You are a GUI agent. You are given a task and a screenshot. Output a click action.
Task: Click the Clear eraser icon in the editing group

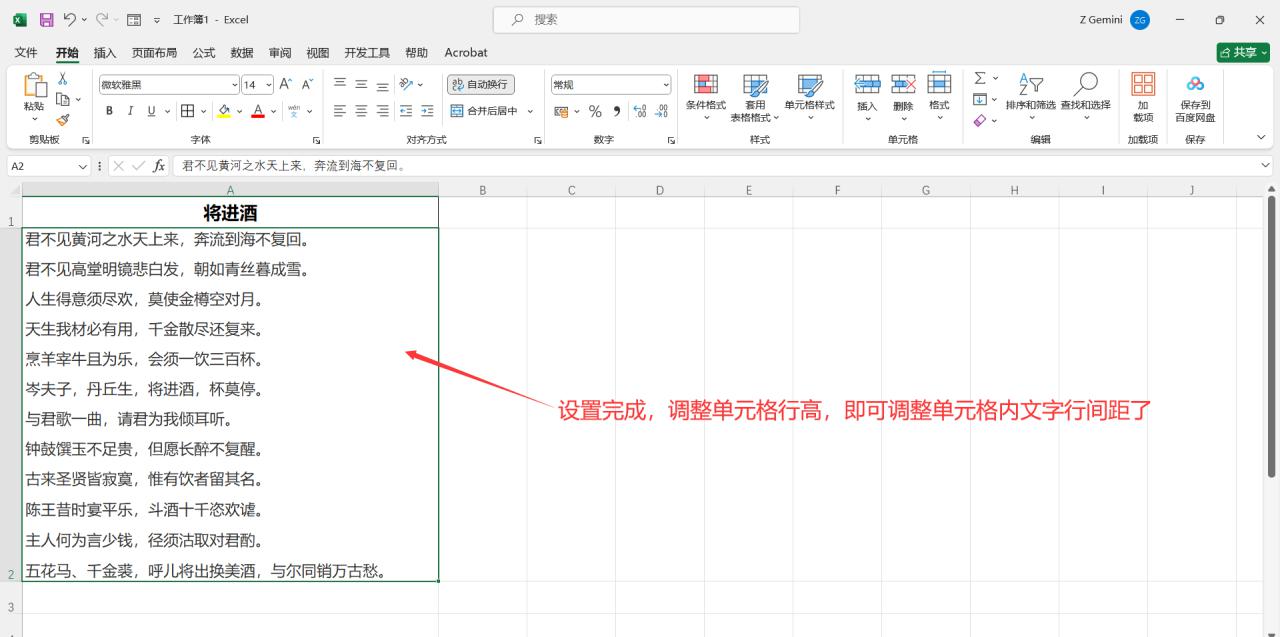tap(980, 120)
